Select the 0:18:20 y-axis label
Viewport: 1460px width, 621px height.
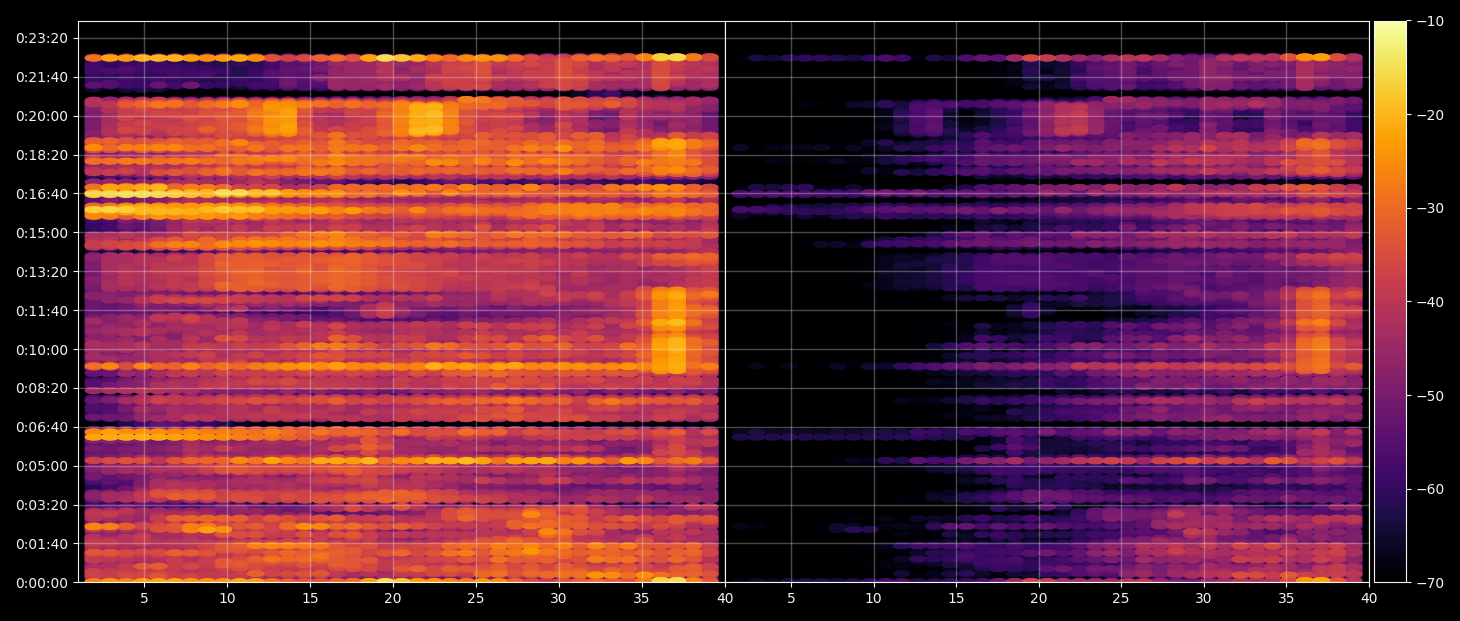42,155
